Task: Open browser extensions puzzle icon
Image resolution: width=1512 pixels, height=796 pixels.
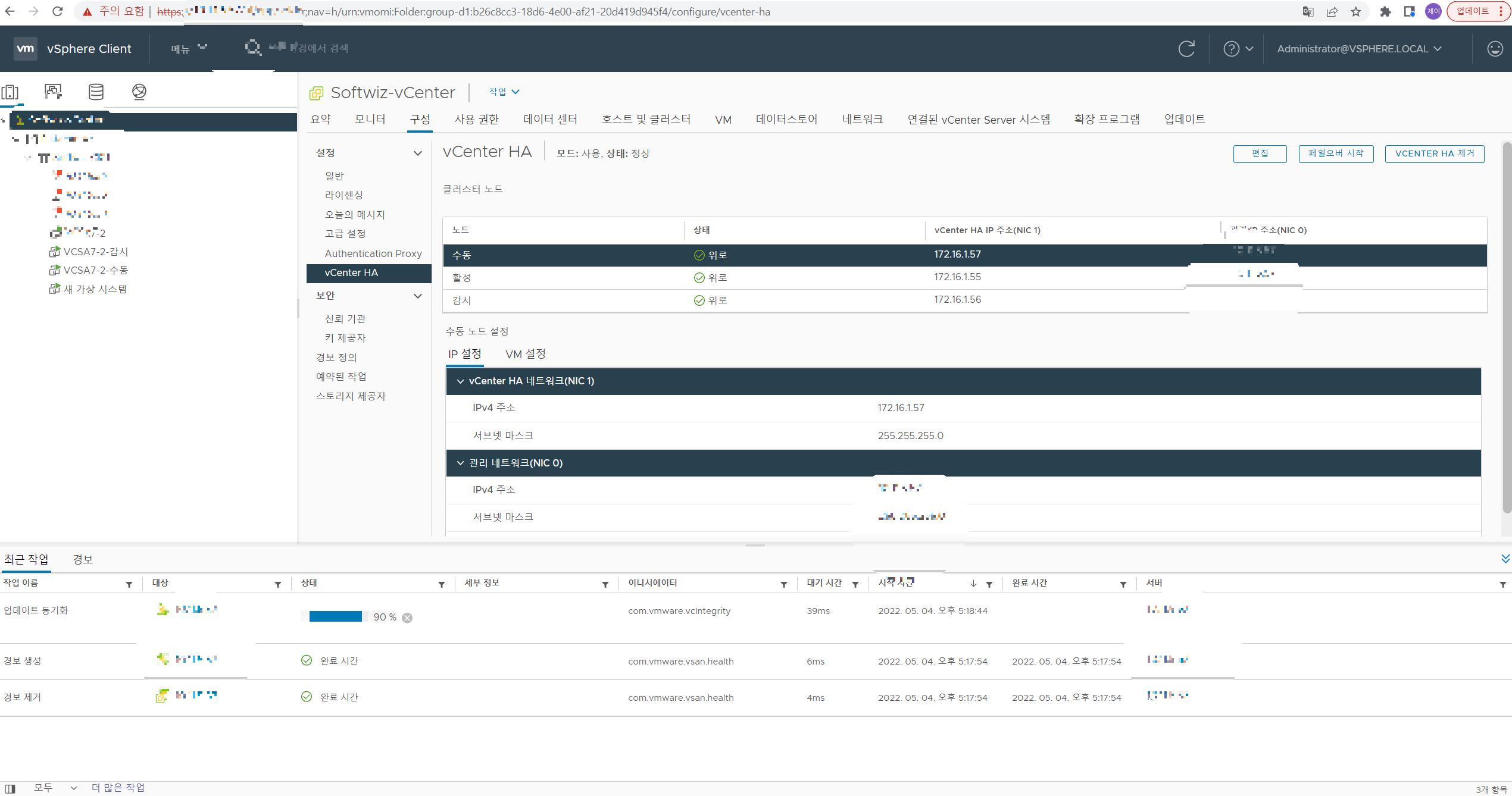Action: [x=1385, y=11]
